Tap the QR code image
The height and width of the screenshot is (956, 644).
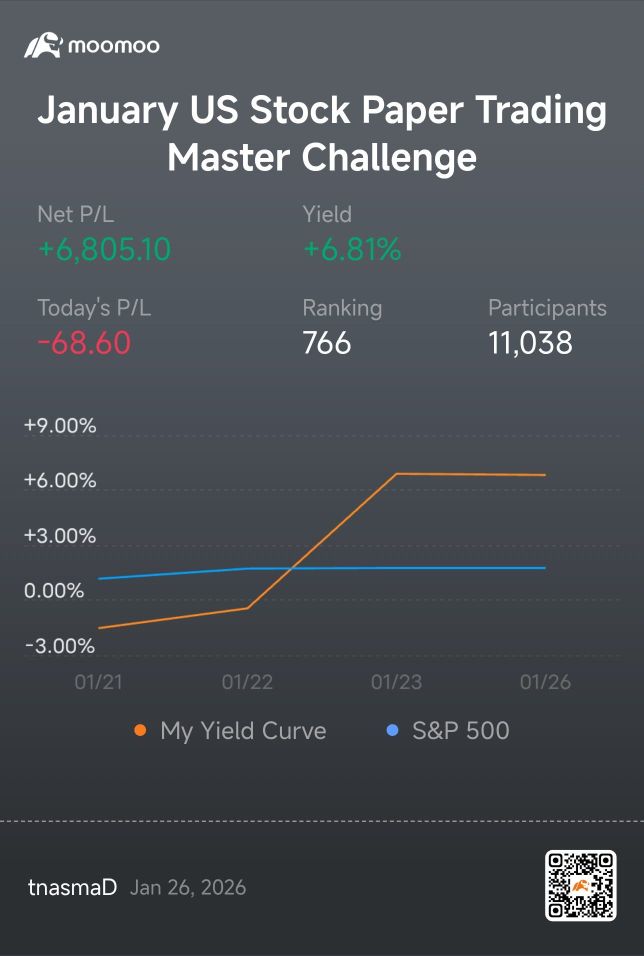581,885
